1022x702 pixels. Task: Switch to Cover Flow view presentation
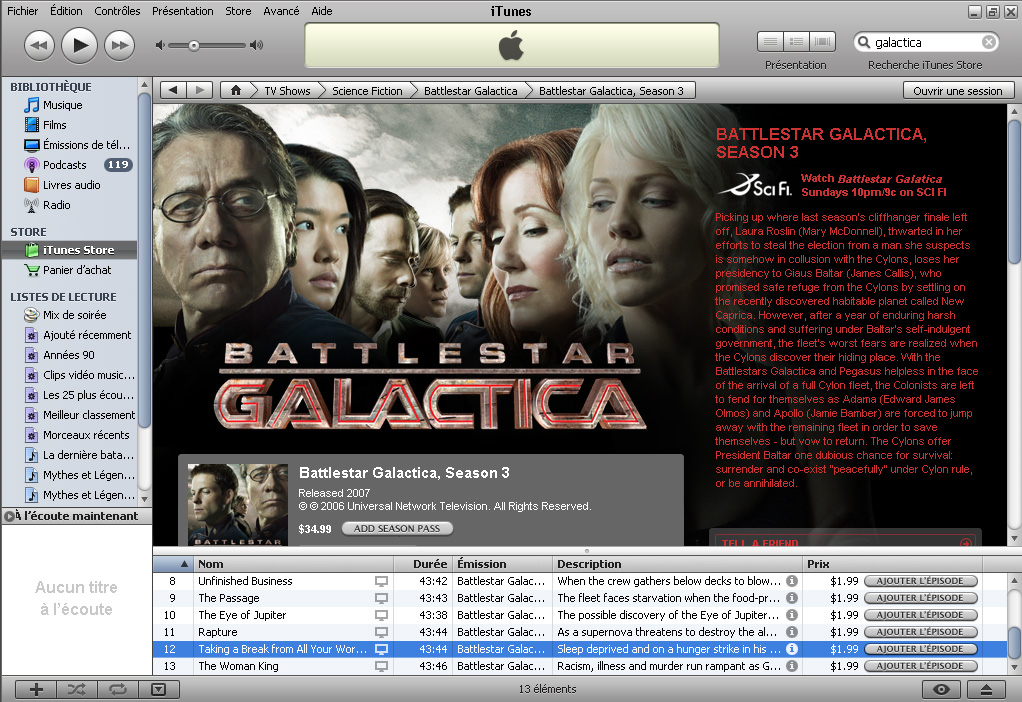tap(823, 42)
